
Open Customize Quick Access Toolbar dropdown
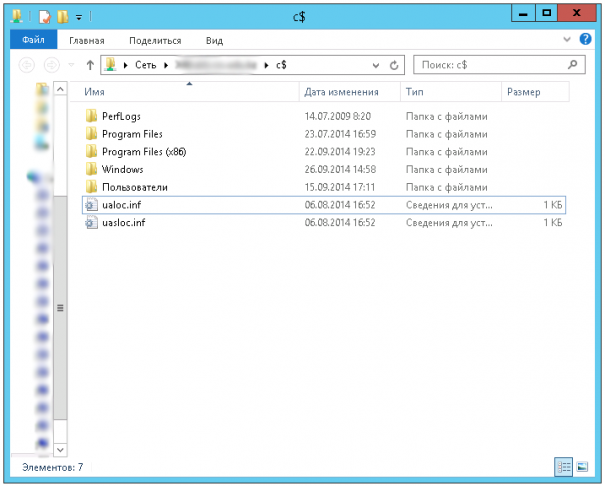coord(79,18)
